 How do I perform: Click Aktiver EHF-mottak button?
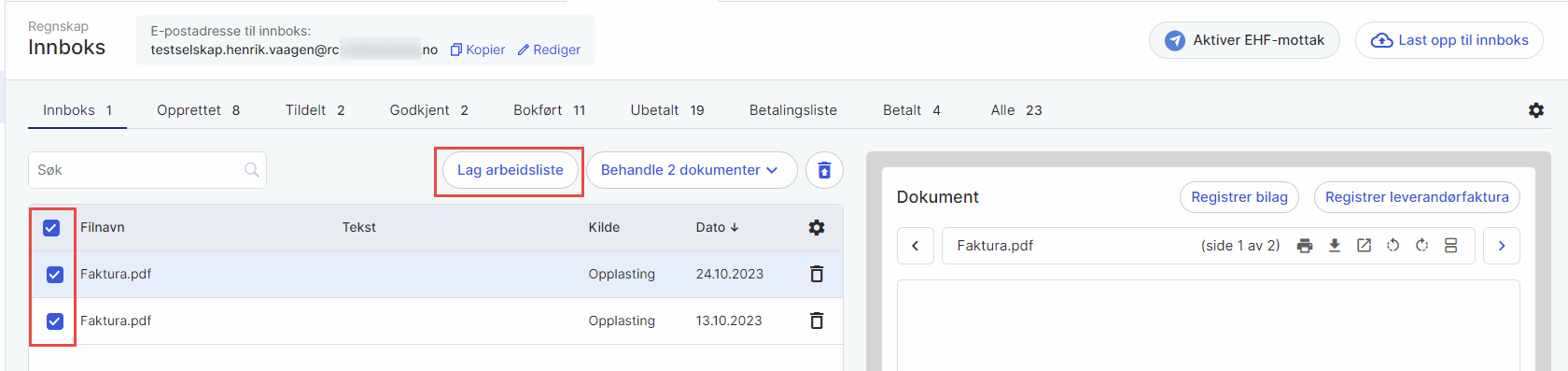pos(1244,40)
